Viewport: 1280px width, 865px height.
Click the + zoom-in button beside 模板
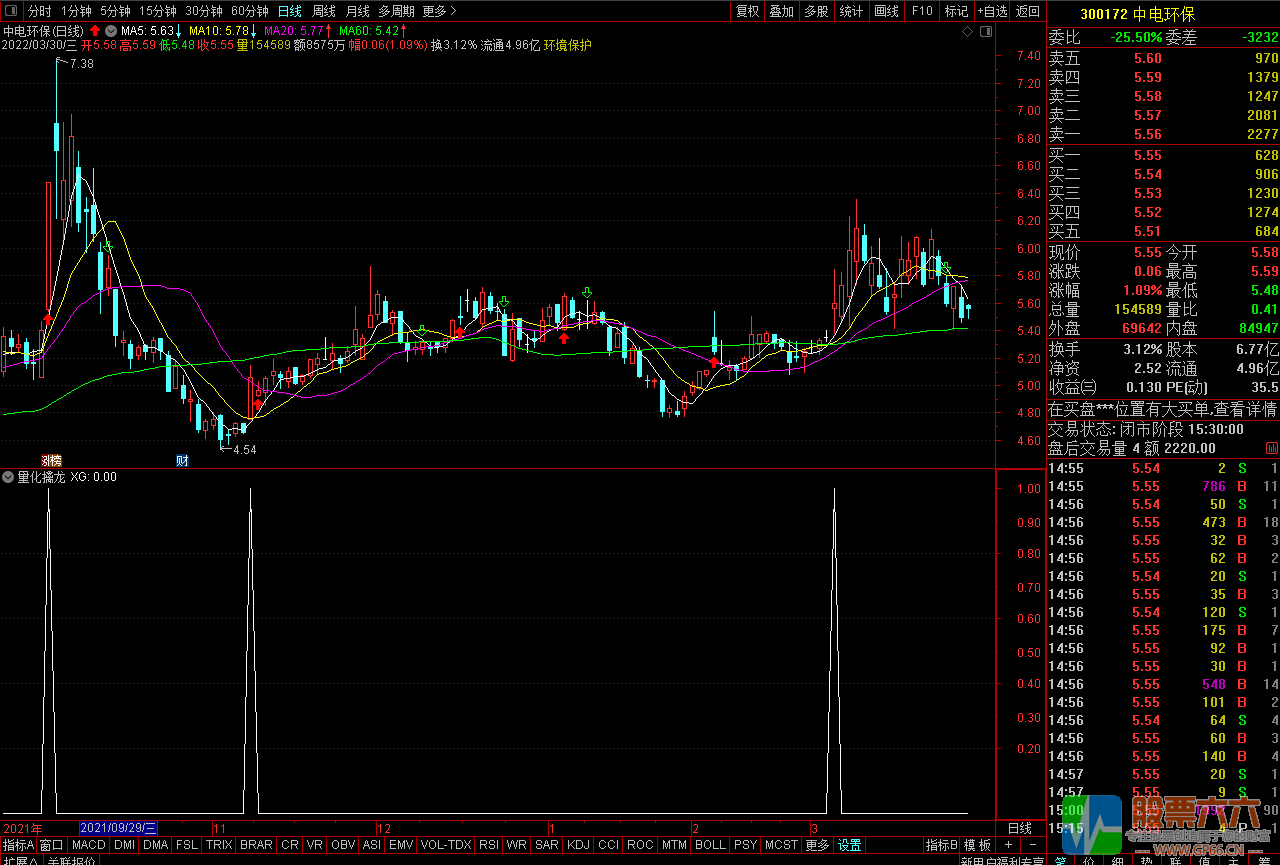1008,845
